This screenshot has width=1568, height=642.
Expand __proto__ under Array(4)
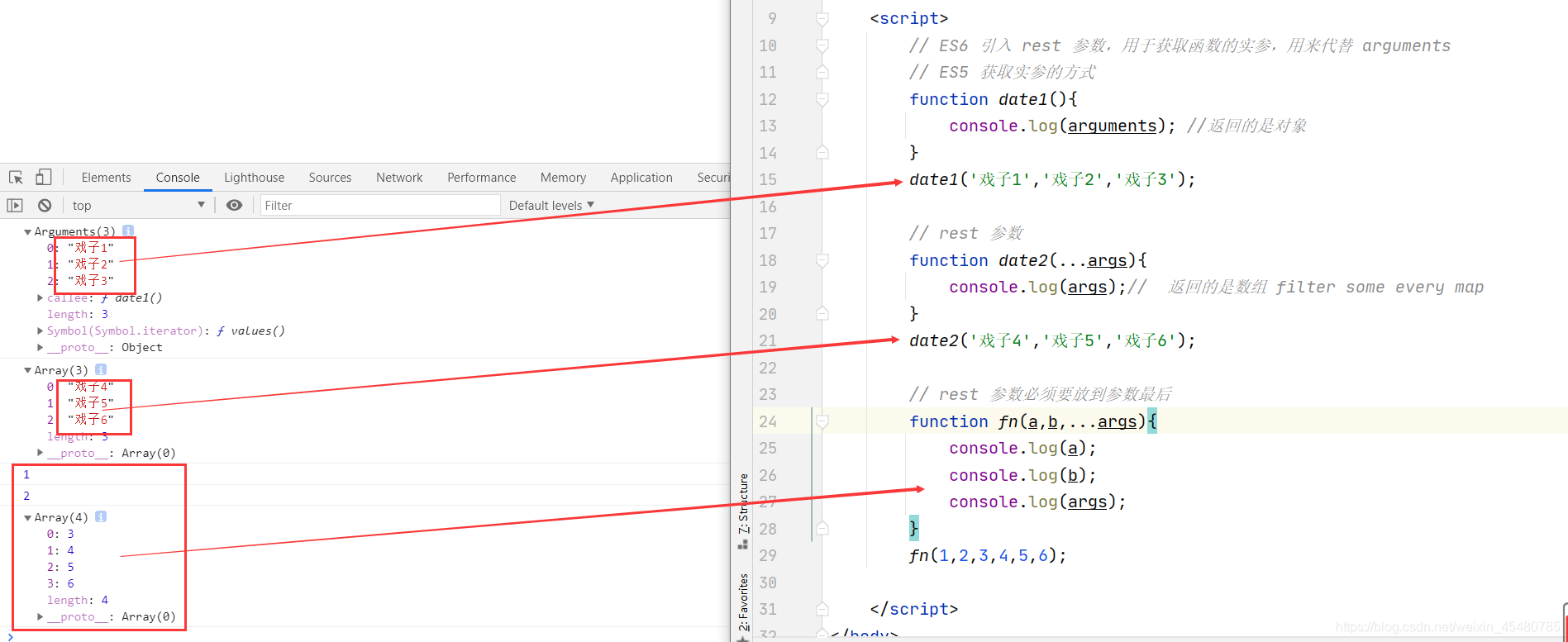(40, 616)
